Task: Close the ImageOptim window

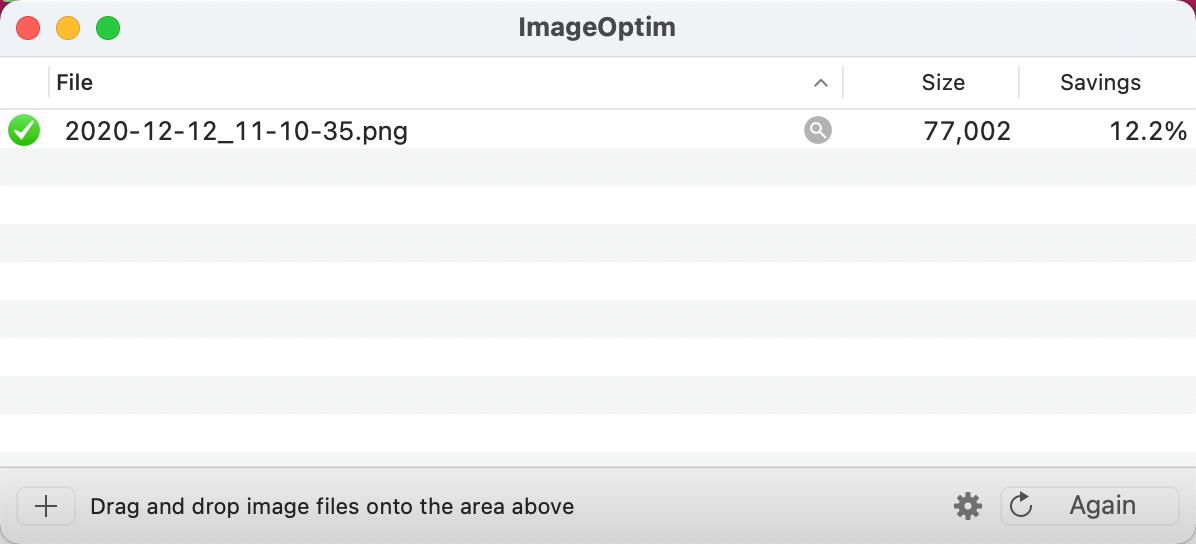Action: click(28, 28)
